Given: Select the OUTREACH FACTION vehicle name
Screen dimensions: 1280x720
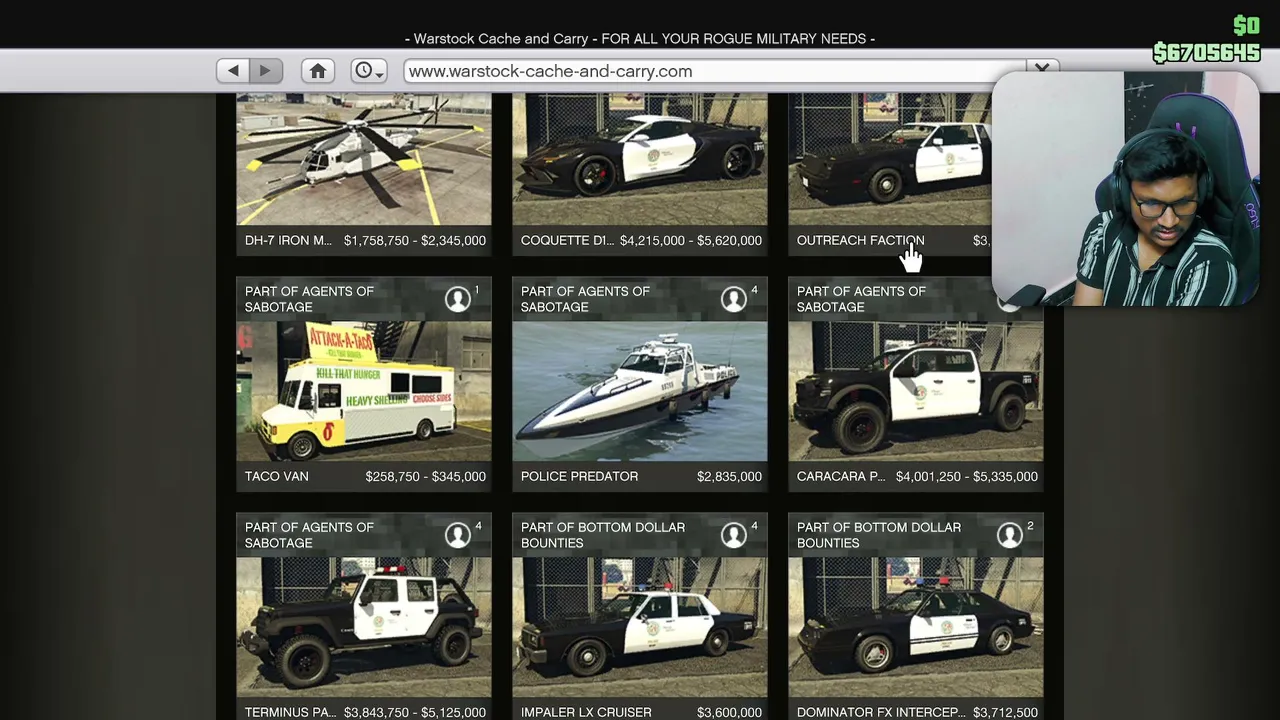Looking at the screenshot, I should click(860, 240).
